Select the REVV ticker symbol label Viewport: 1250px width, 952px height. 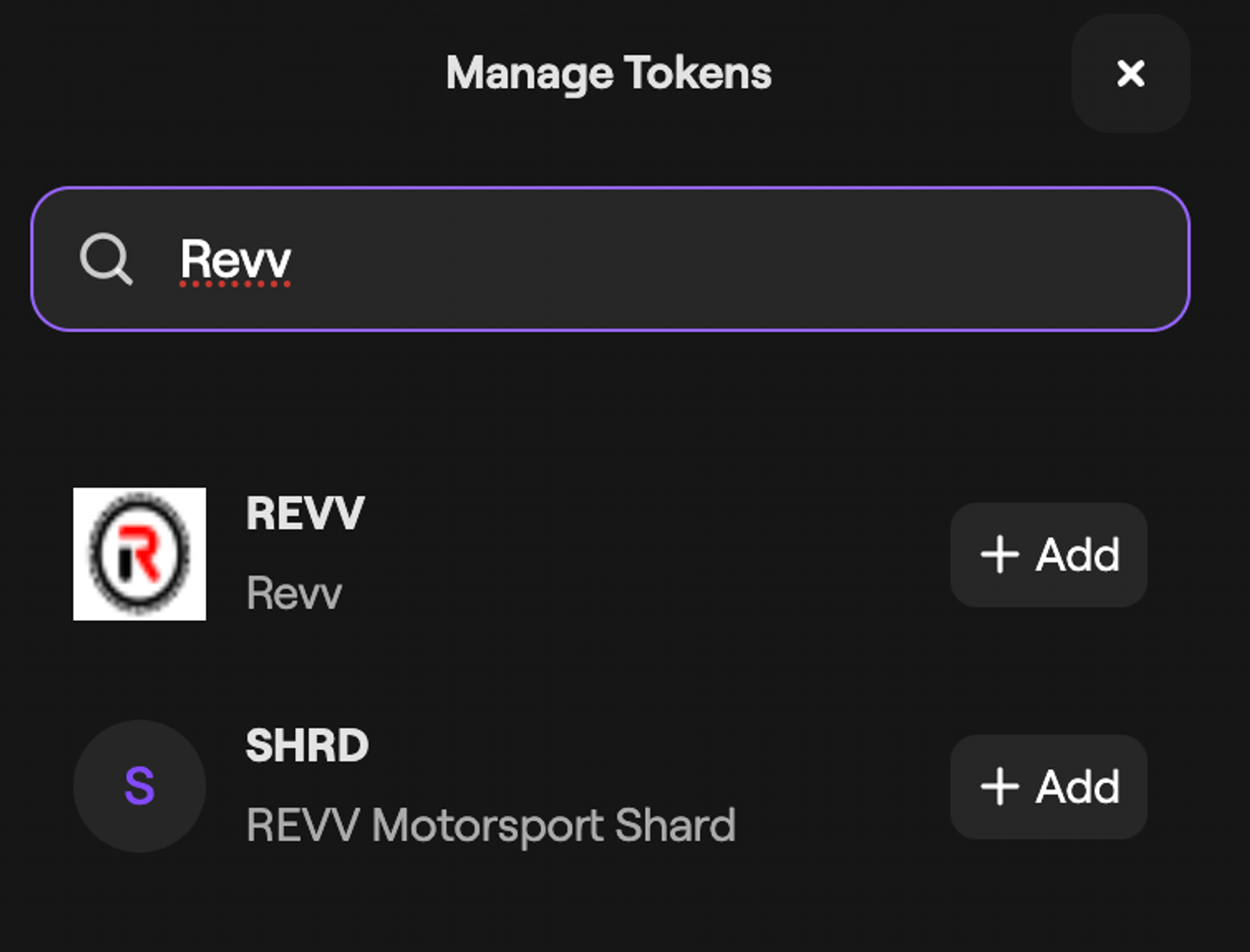click(x=305, y=514)
